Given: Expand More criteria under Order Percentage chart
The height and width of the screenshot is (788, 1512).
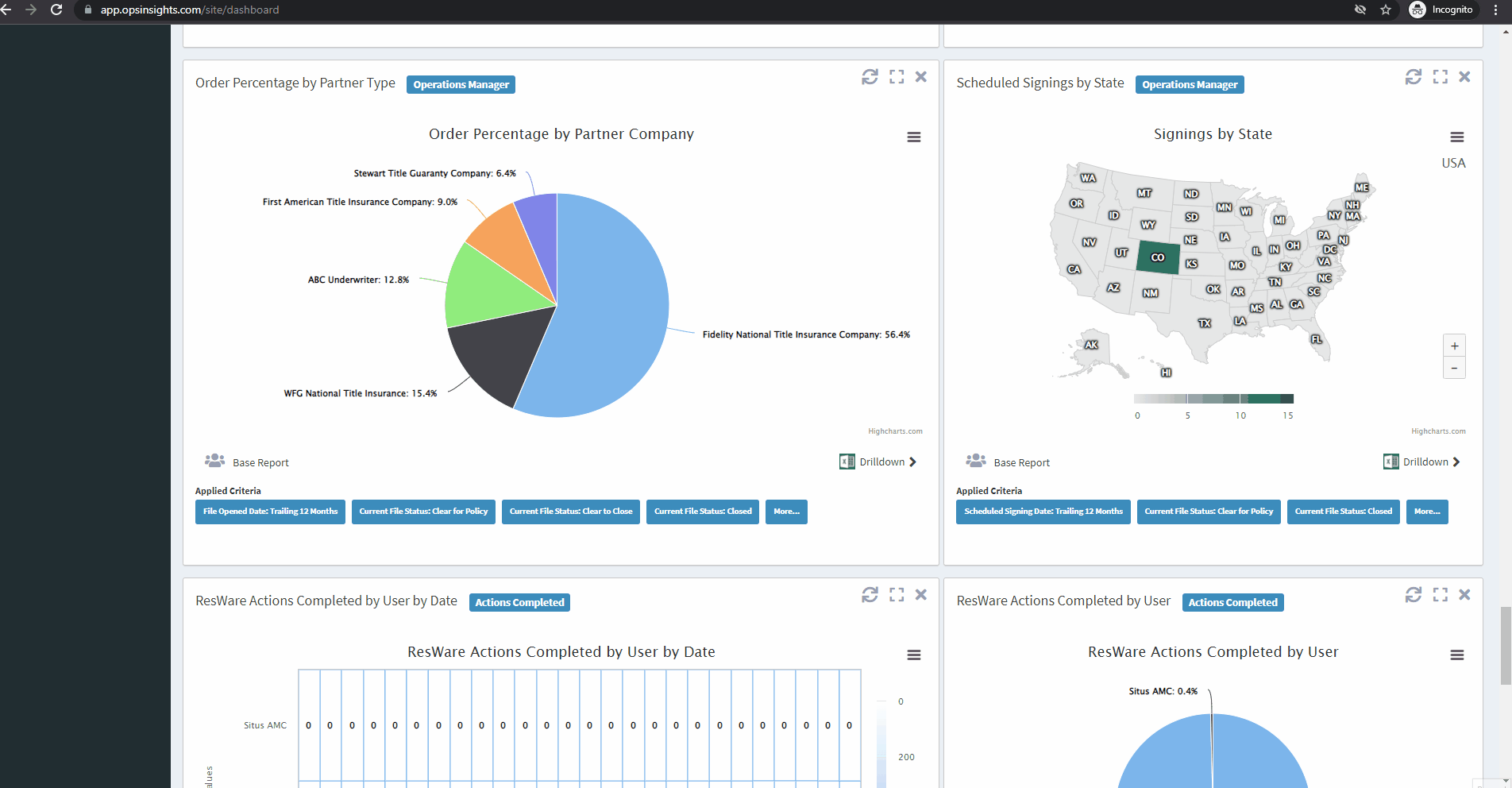Looking at the screenshot, I should 786,512.
